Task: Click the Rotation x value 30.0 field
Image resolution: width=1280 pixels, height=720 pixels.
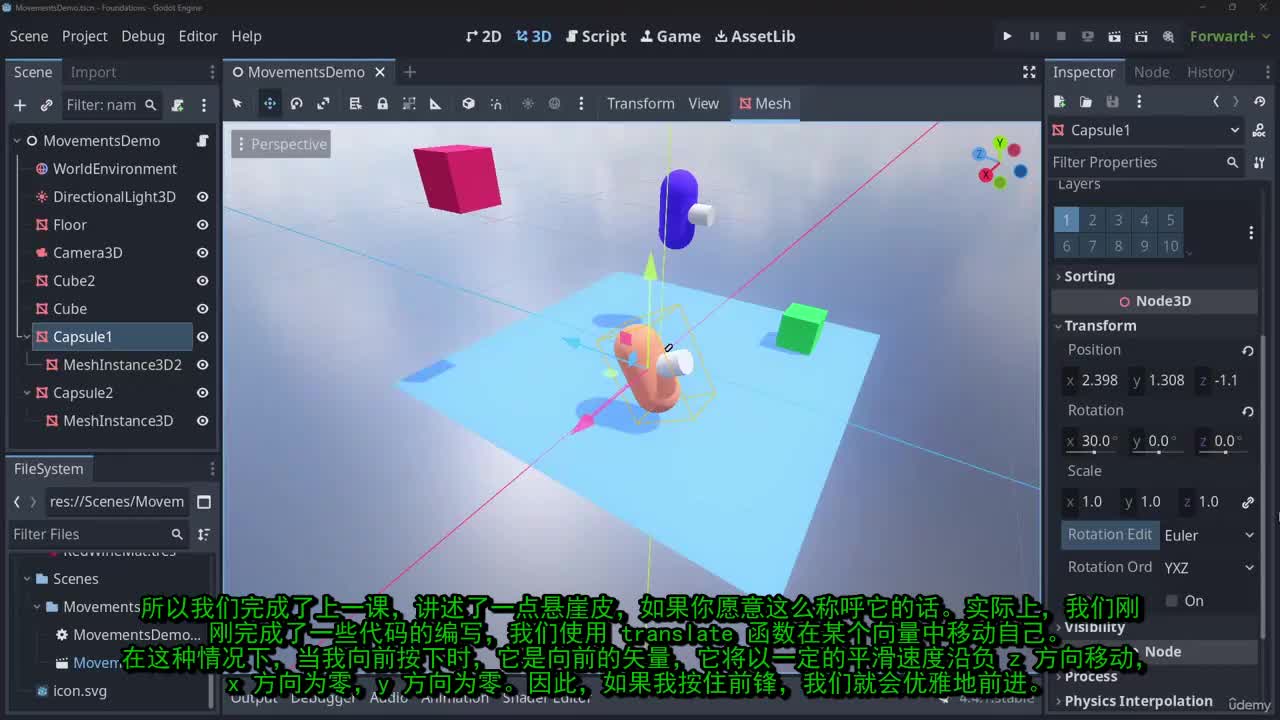Action: 1090,441
